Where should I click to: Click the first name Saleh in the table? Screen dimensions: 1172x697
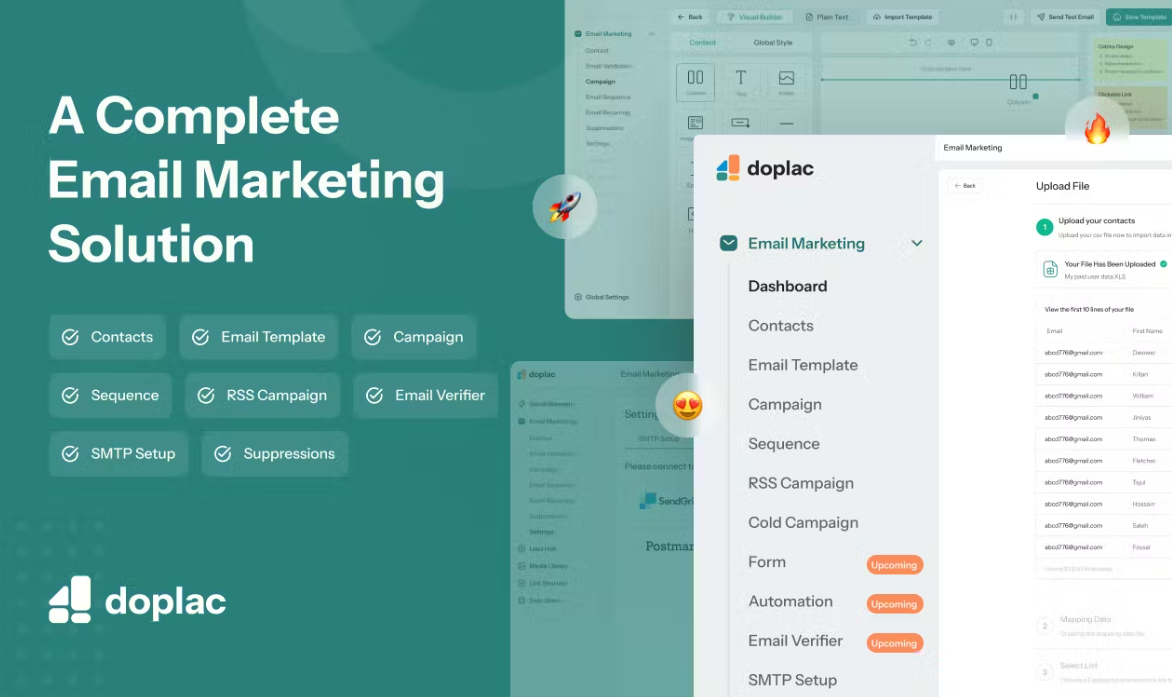tap(1140, 526)
